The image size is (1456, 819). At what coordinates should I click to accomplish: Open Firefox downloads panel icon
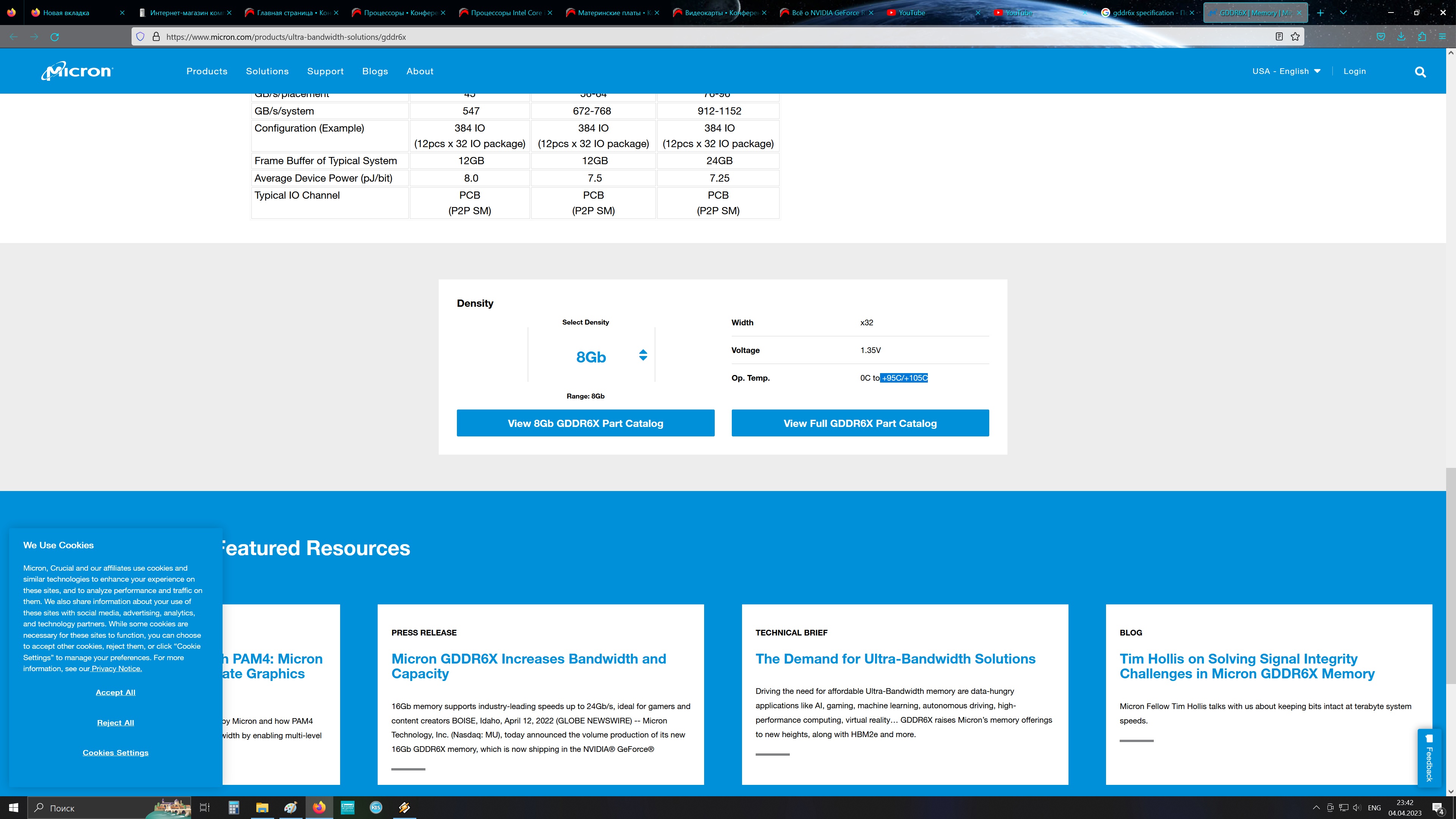click(1401, 37)
